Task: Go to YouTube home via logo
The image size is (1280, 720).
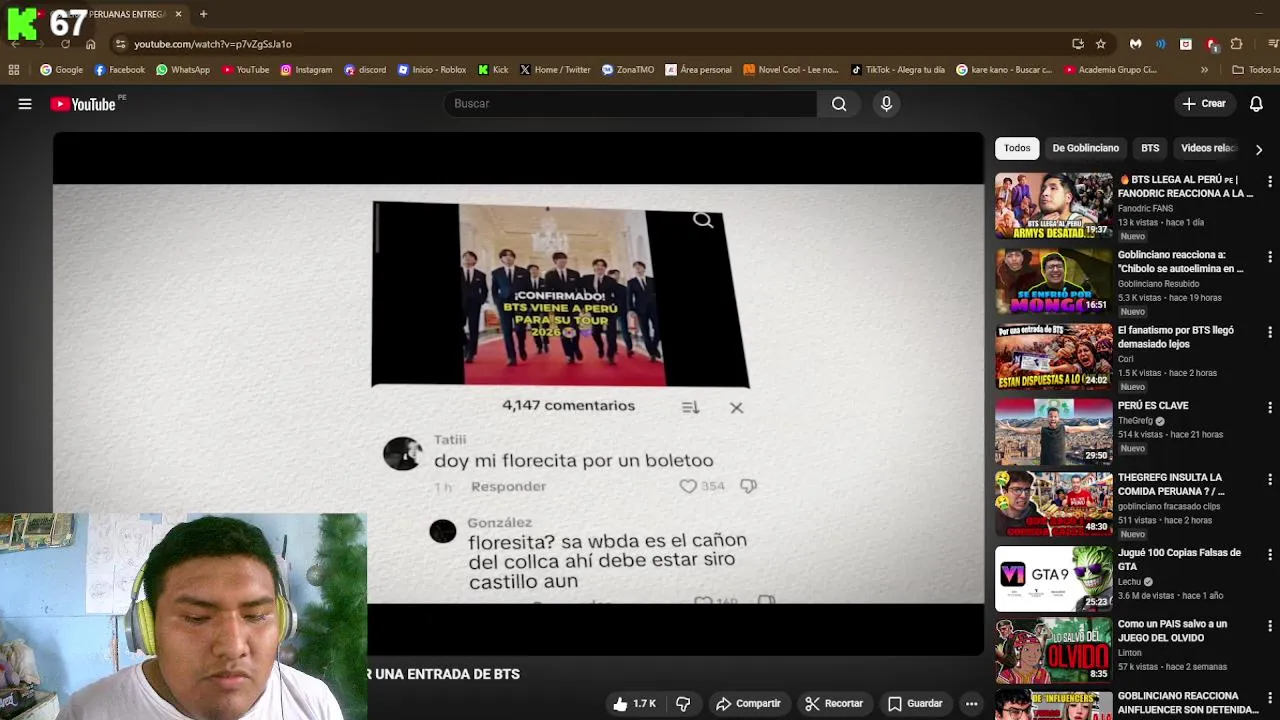Action: click(84, 104)
